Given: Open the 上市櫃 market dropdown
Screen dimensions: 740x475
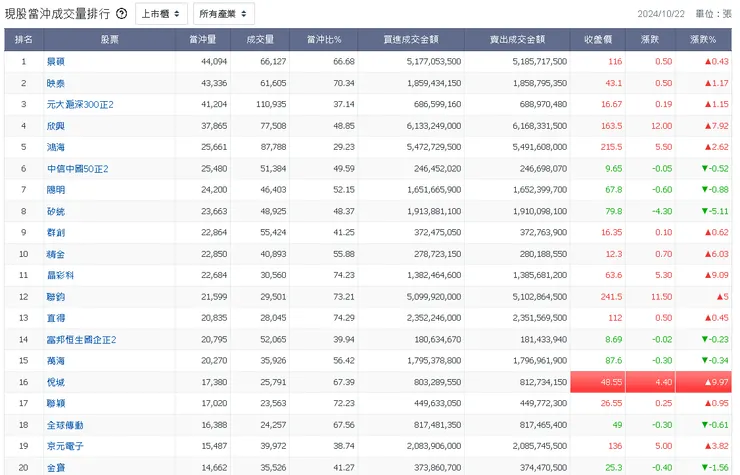Looking at the screenshot, I should tap(161, 14).
